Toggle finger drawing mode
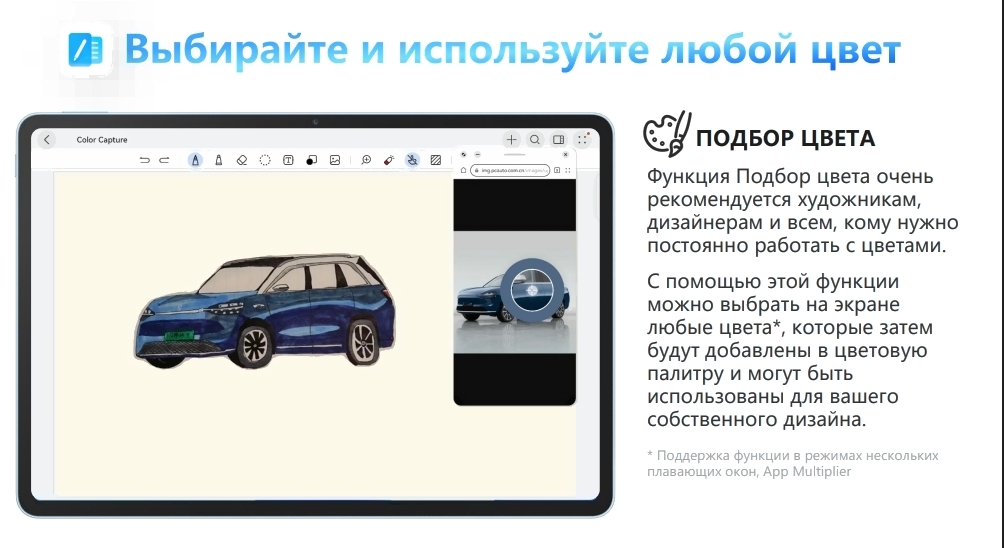 tap(412, 160)
